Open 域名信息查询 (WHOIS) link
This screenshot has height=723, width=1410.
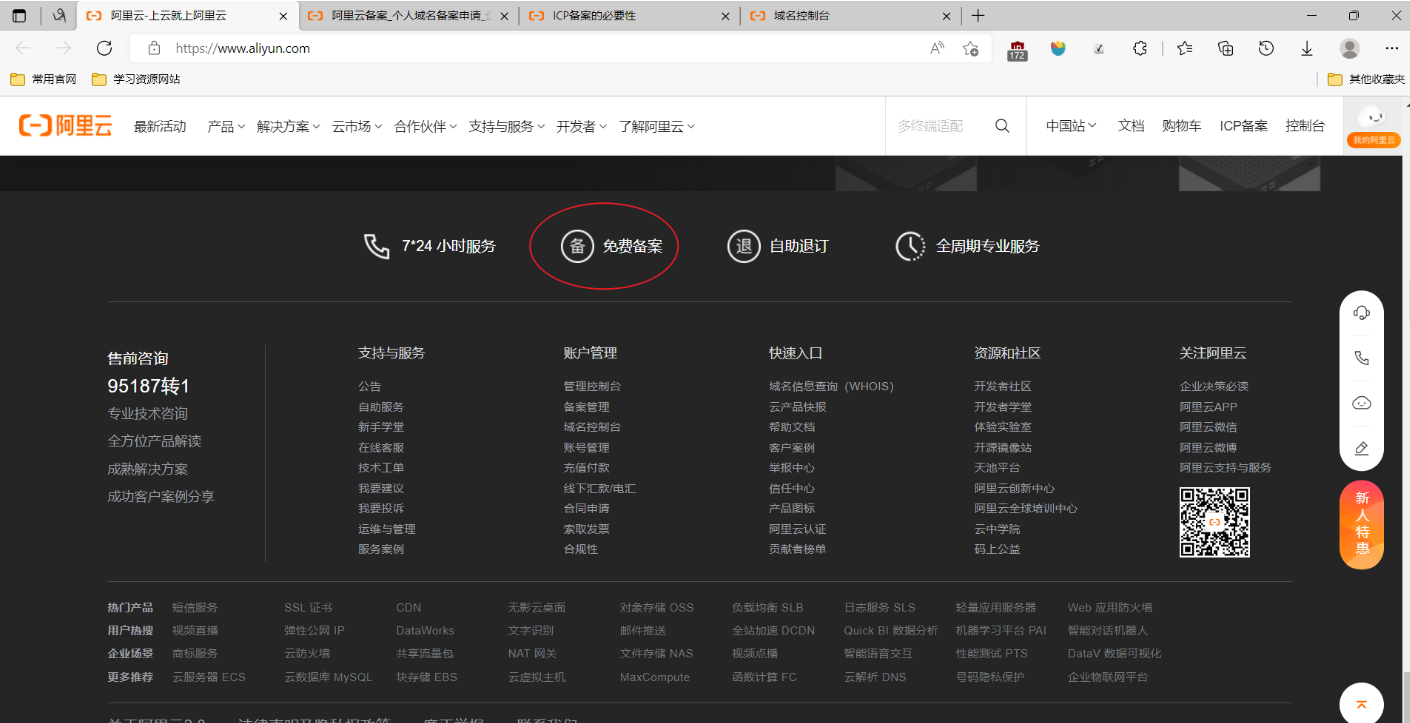click(x=831, y=386)
